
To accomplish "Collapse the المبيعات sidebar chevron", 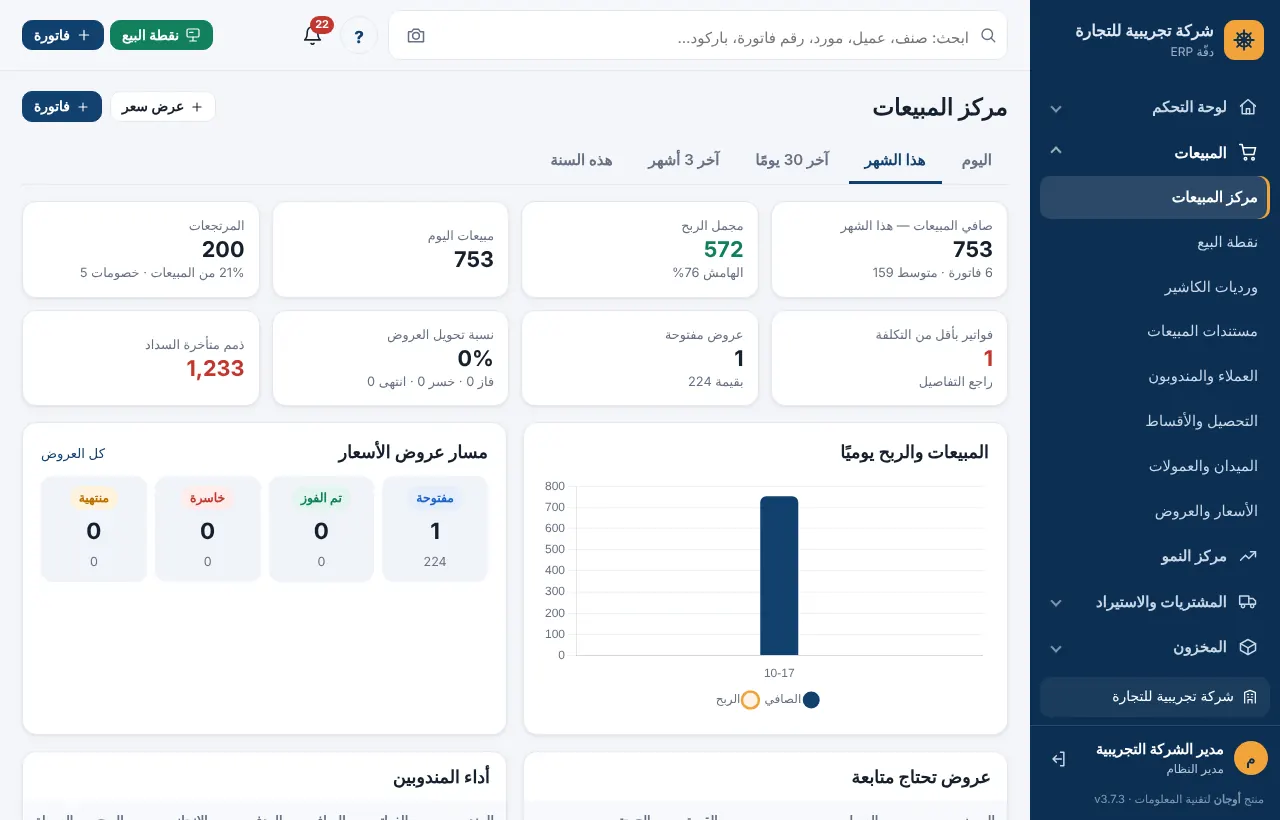I will point(1056,152).
